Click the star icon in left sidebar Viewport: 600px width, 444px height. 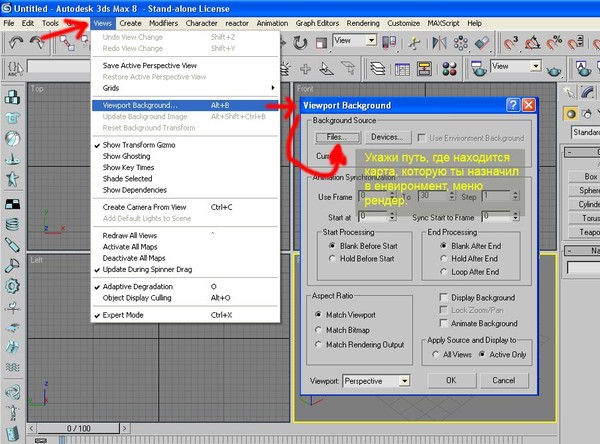point(12,179)
